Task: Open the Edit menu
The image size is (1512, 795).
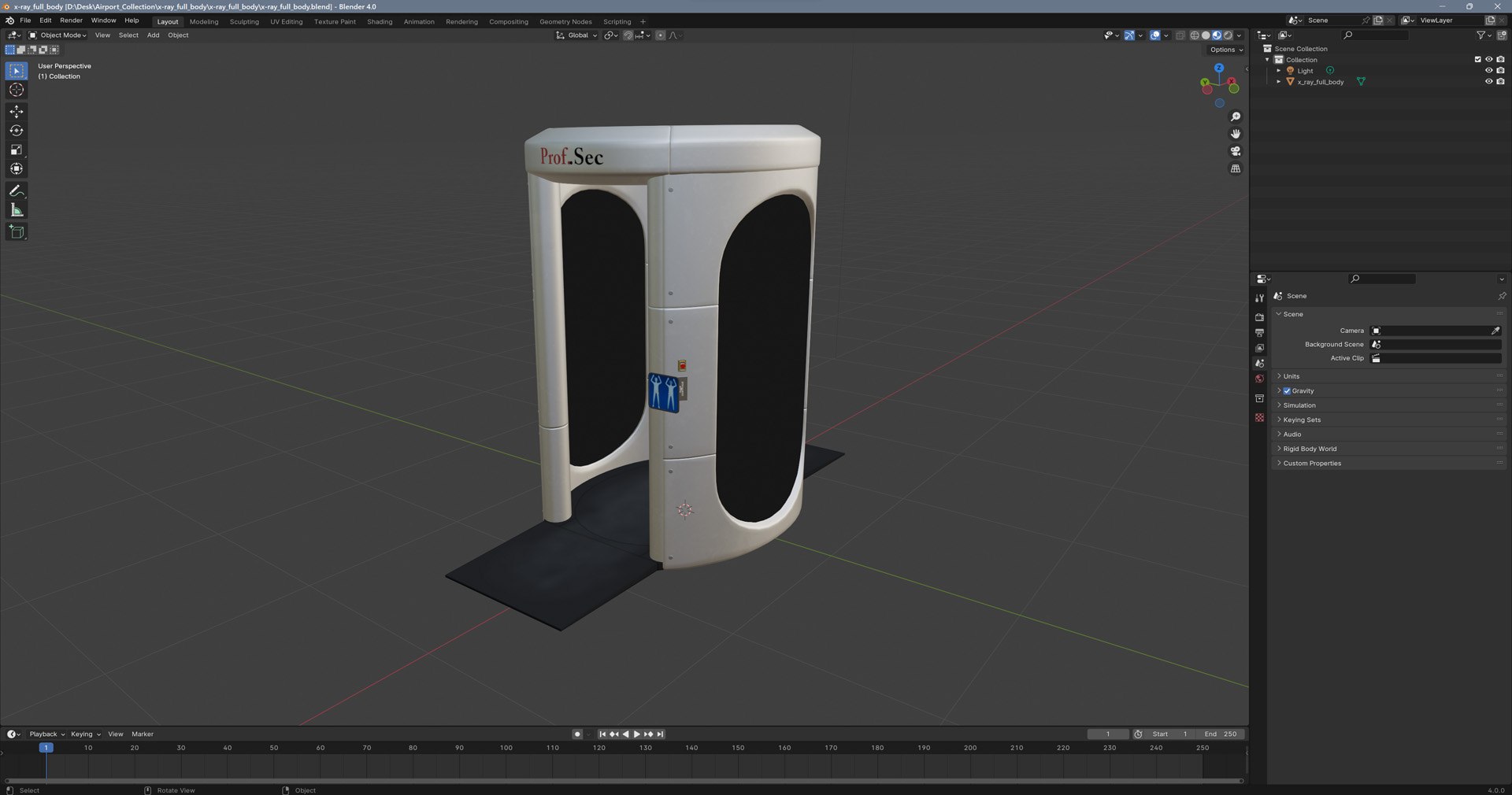Action: click(x=46, y=20)
